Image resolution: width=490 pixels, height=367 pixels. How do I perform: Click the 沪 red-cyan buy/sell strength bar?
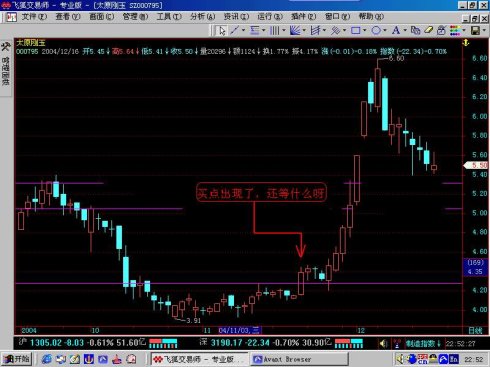pos(163,343)
